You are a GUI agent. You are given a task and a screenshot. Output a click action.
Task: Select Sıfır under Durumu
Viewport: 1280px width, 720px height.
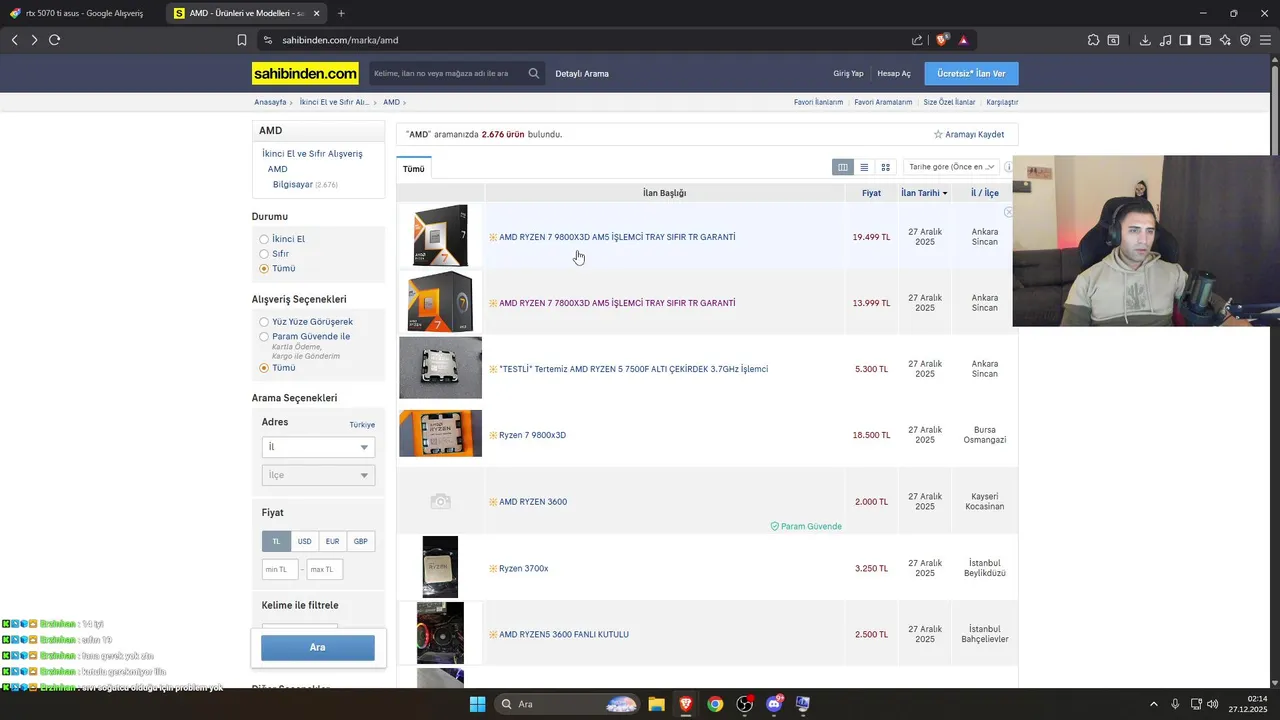click(264, 254)
